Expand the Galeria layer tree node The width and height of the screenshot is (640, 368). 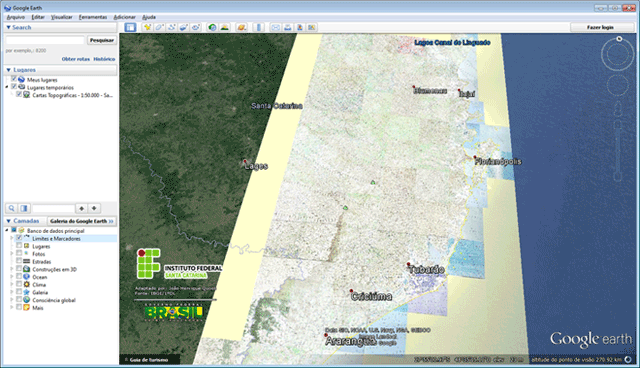click(12, 293)
